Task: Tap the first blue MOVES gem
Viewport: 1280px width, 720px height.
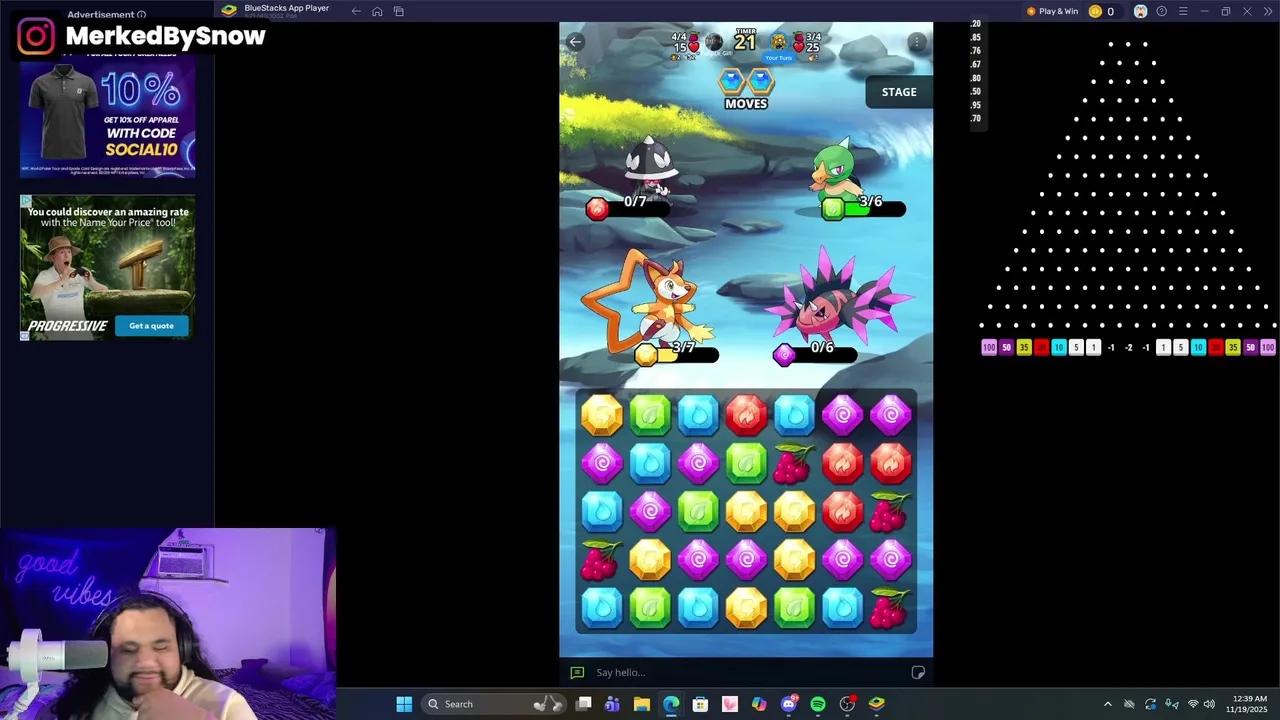Action: [x=732, y=81]
